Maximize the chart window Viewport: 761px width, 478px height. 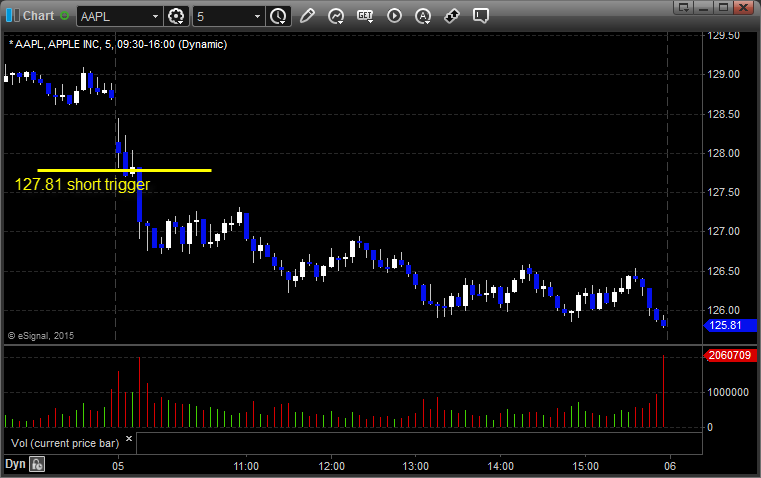point(723,7)
